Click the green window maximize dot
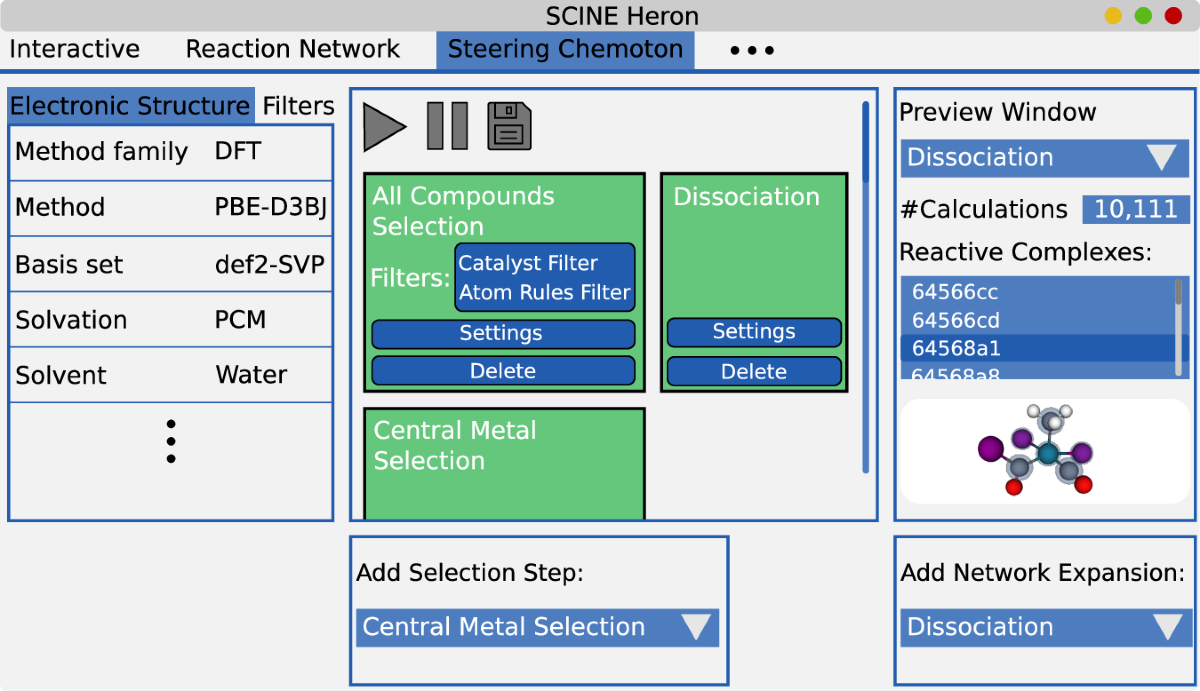 point(1143,16)
